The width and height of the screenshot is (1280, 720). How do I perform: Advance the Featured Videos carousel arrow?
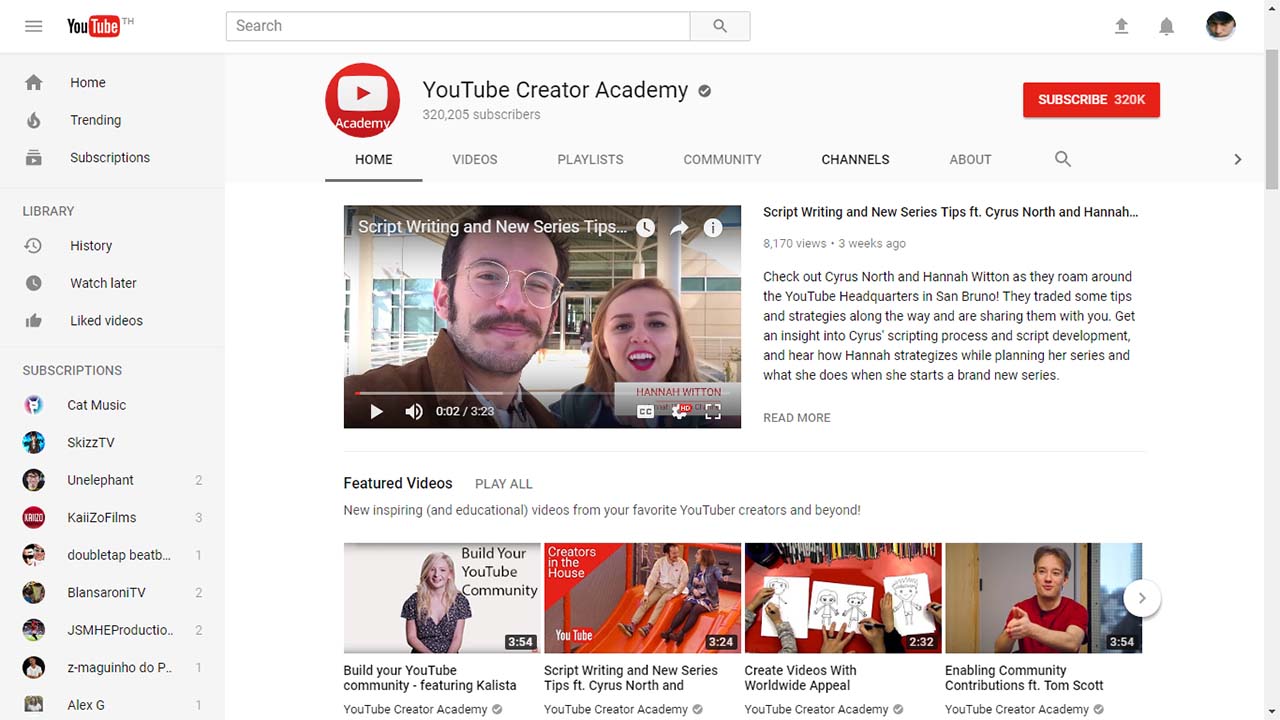click(x=1141, y=597)
